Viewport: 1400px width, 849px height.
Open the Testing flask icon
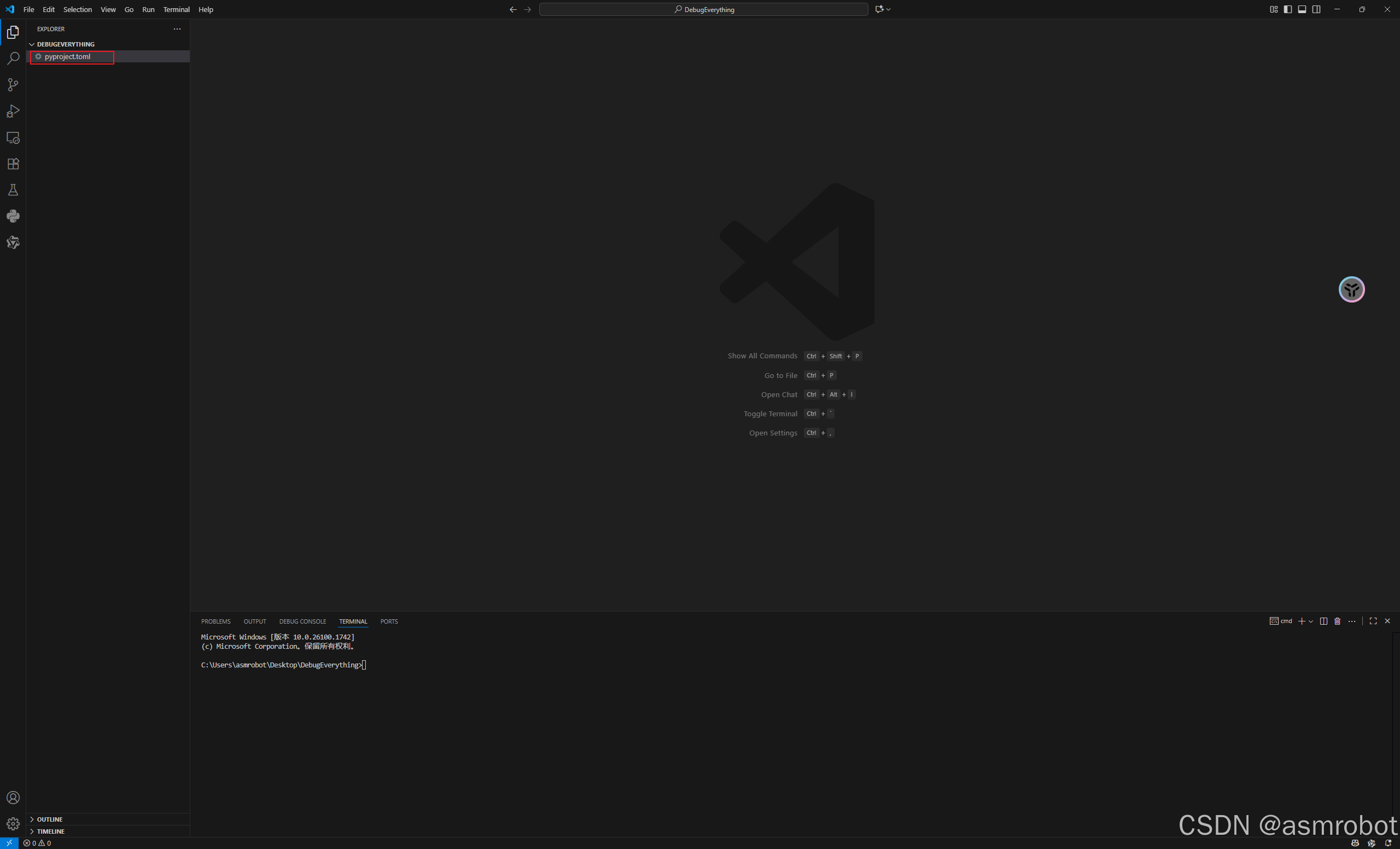tap(13, 190)
